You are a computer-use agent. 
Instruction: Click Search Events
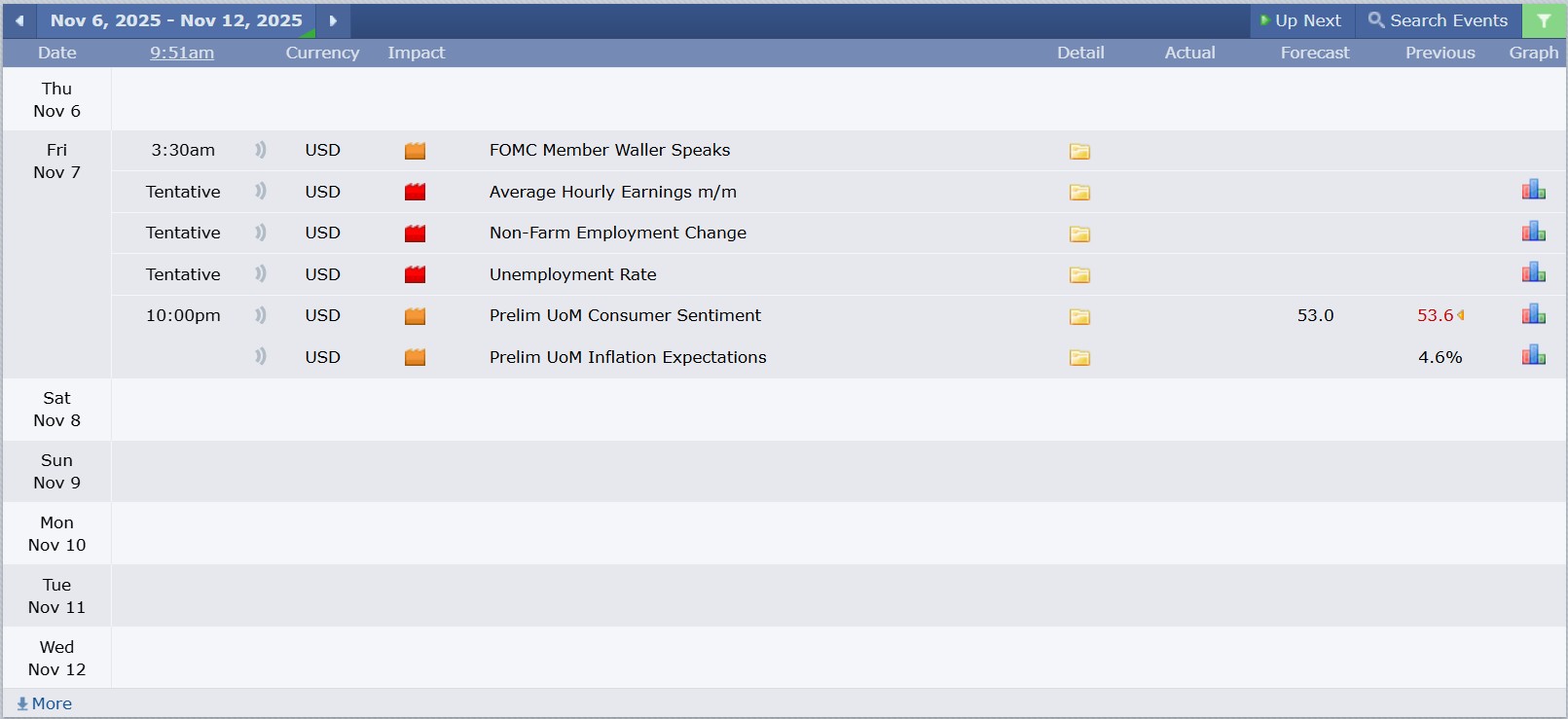1438,20
